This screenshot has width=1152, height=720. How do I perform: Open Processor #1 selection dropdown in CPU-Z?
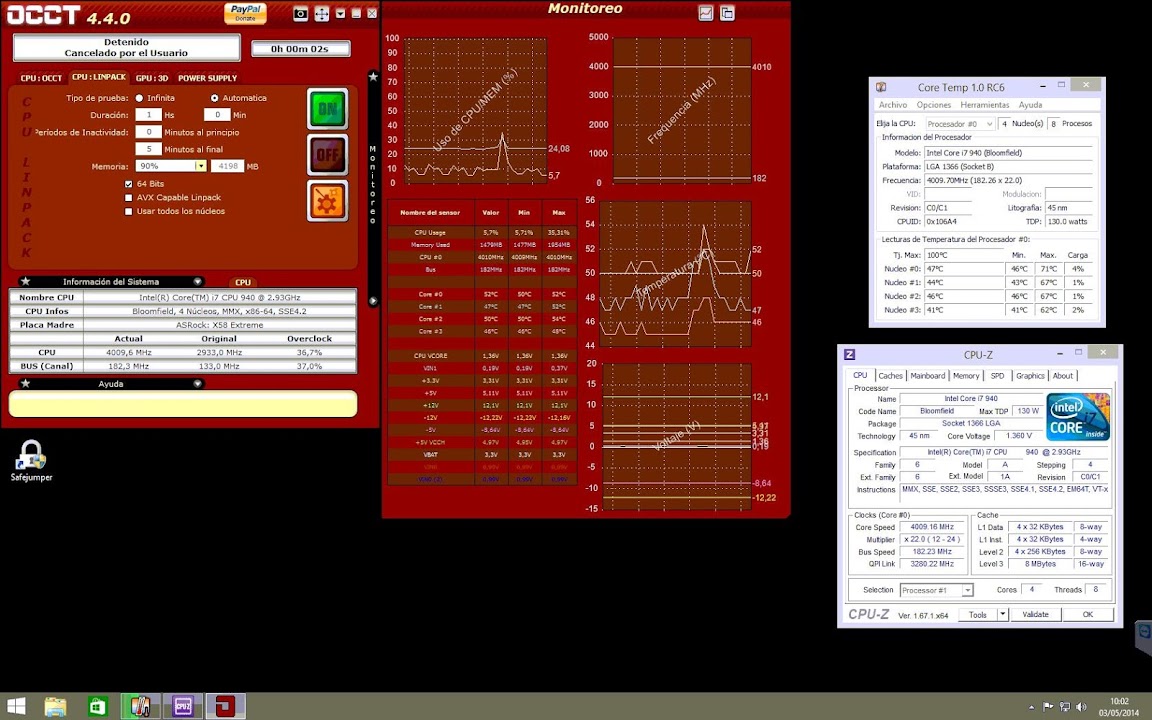tap(937, 590)
